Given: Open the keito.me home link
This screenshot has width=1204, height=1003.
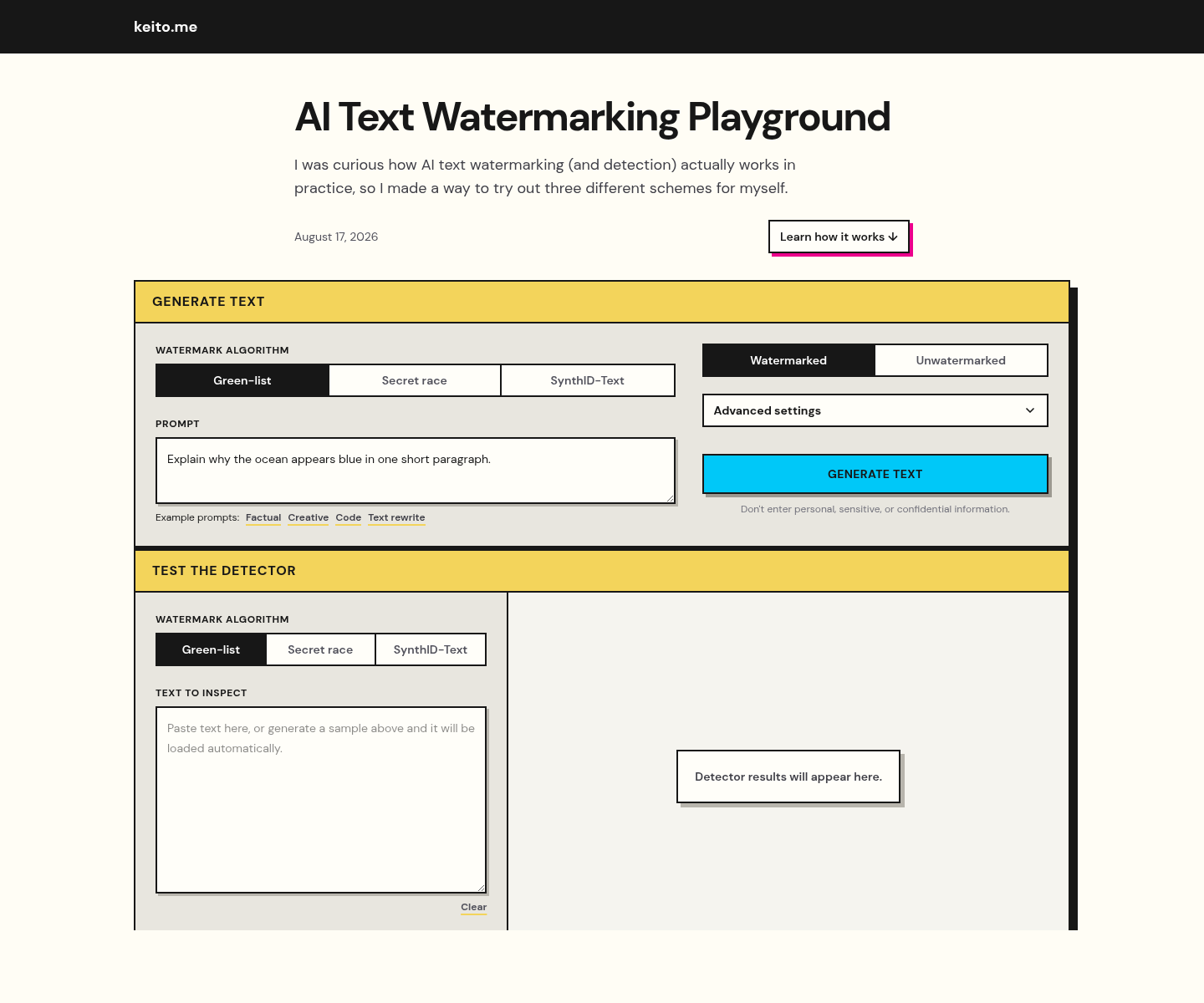Looking at the screenshot, I should click(x=166, y=27).
